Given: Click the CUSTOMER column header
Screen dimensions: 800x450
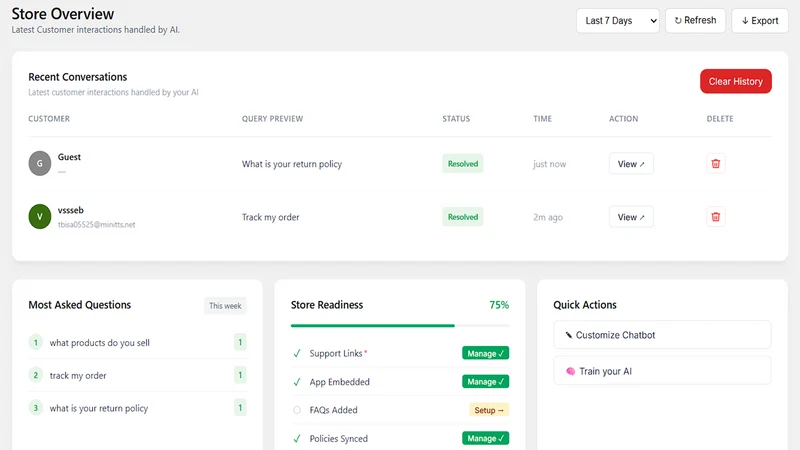Looking at the screenshot, I should tap(49, 119).
